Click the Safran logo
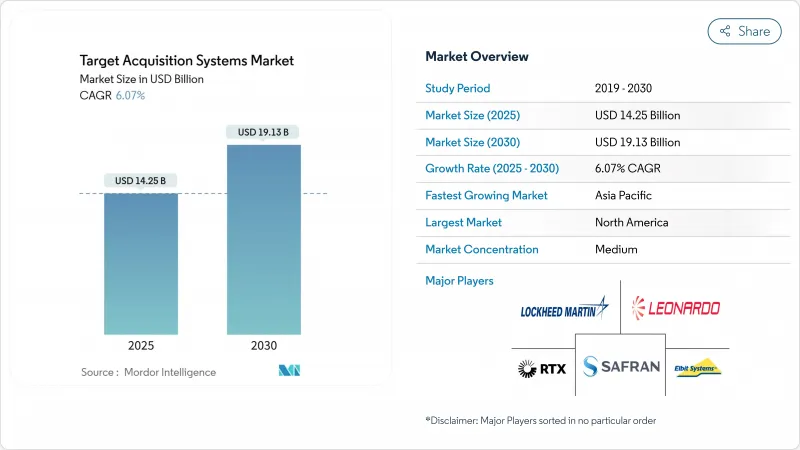This screenshot has width=800, height=450. (x=621, y=367)
